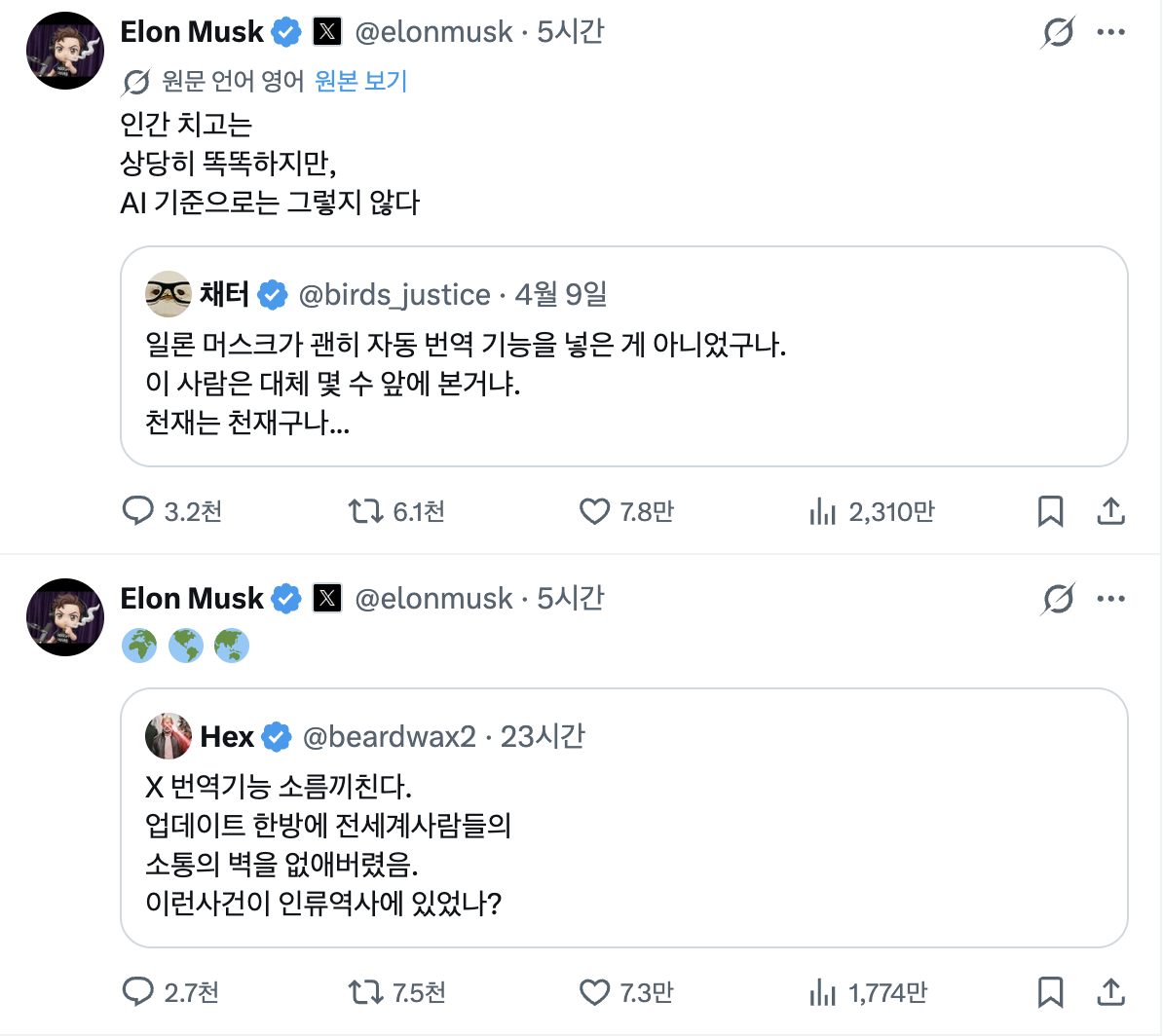Share the first Elon Musk post

pyautogui.click(x=1110, y=511)
